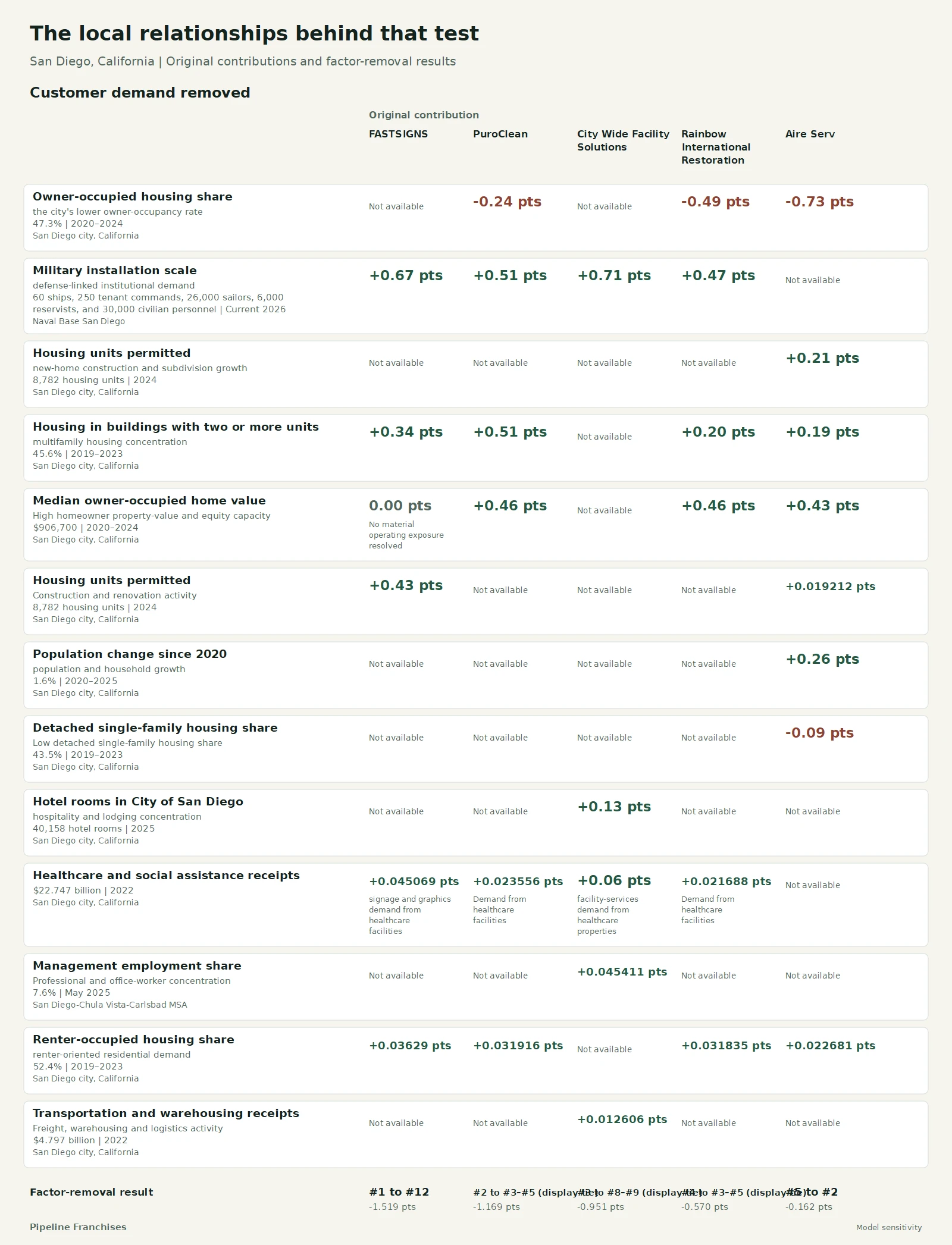Click the +0.045069 pts value
Screen dimensions: 952x1245
[x=414, y=881]
